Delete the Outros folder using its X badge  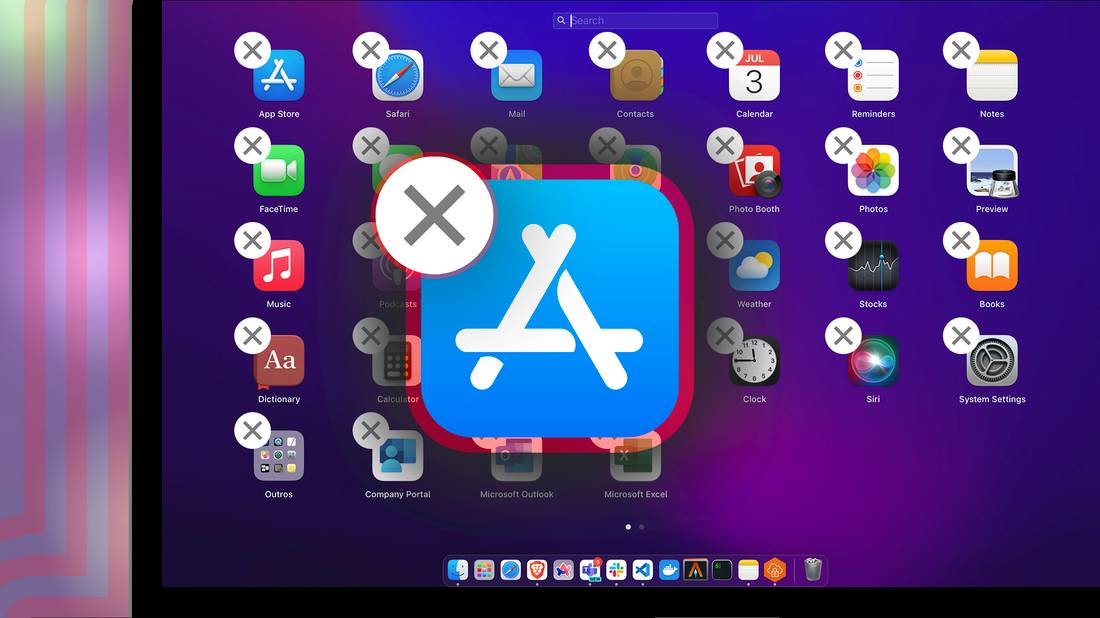coord(253,431)
